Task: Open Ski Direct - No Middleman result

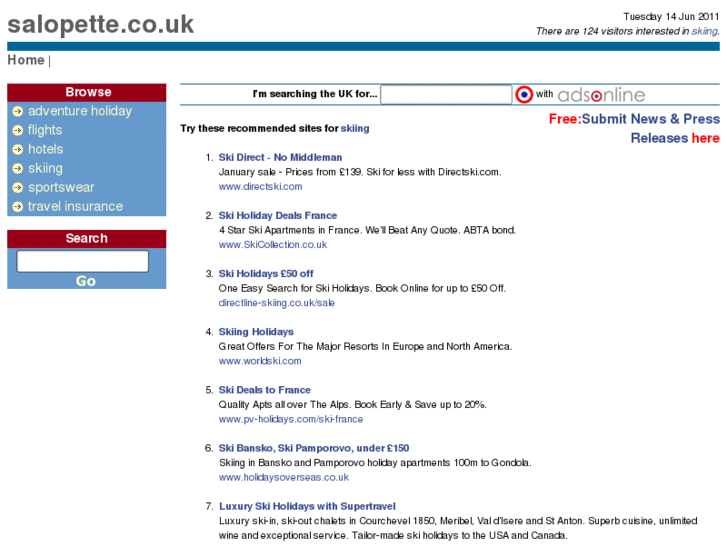Action: point(280,157)
